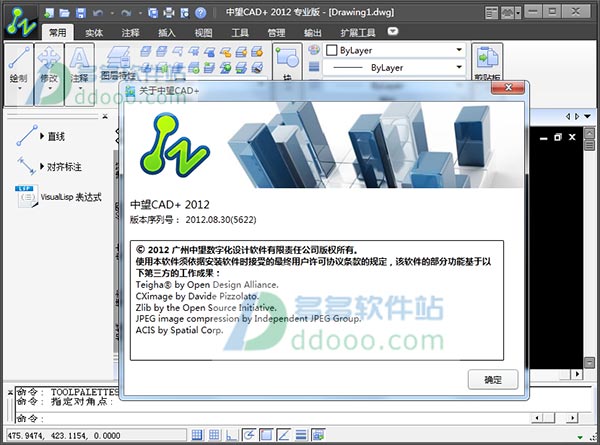Undo the last action
This screenshot has width=600, height=445.
pos(98,14)
